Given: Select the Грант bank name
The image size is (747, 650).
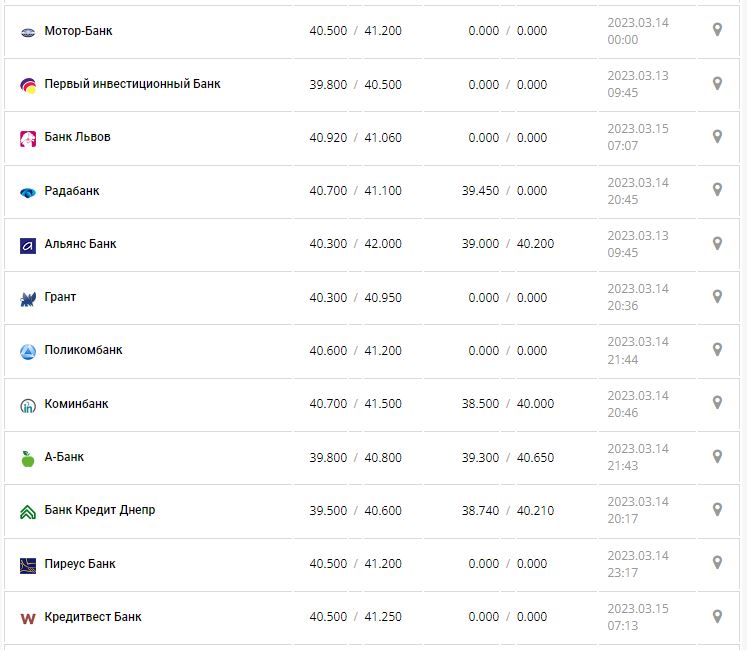Looking at the screenshot, I should [60, 297].
